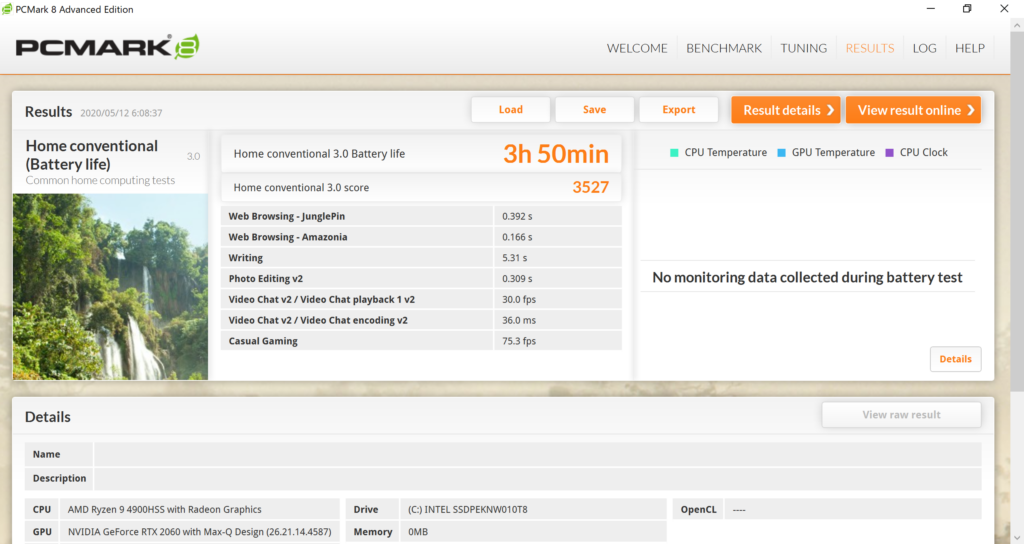This screenshot has width=1024, height=544.
Task: Click the PCMark 8 logo
Action: [108, 47]
